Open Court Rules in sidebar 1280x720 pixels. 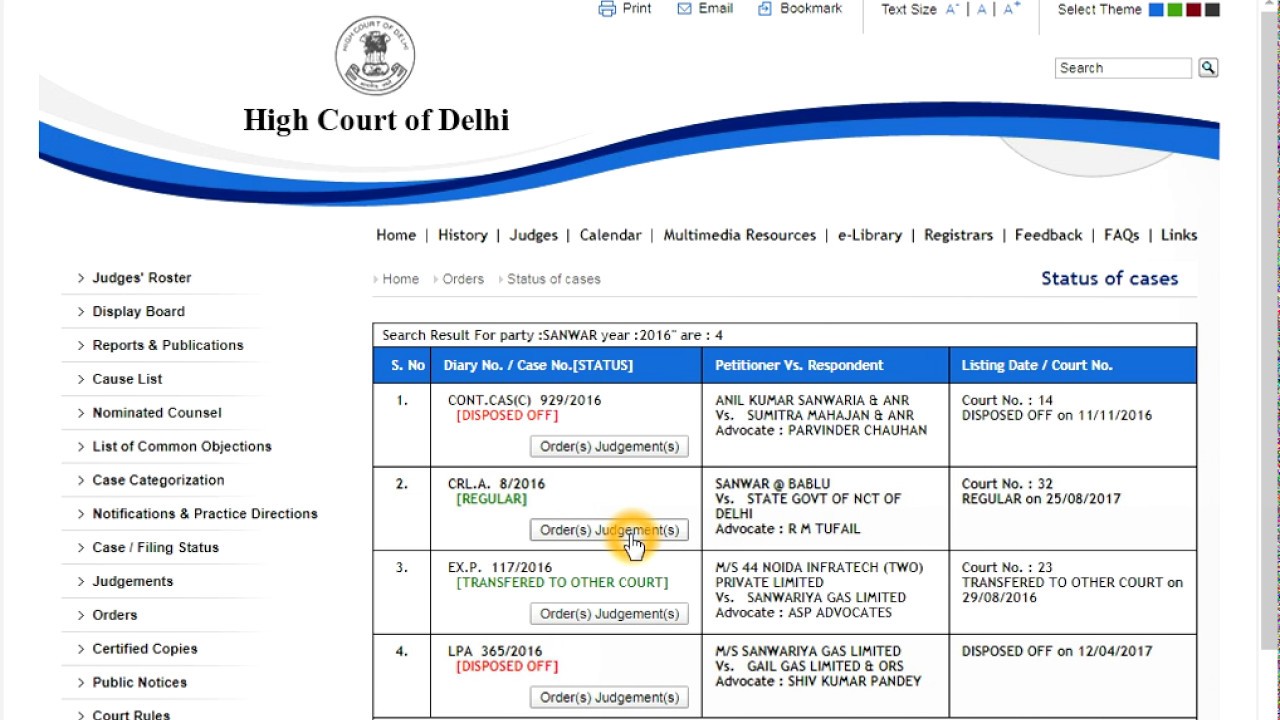[131, 713]
